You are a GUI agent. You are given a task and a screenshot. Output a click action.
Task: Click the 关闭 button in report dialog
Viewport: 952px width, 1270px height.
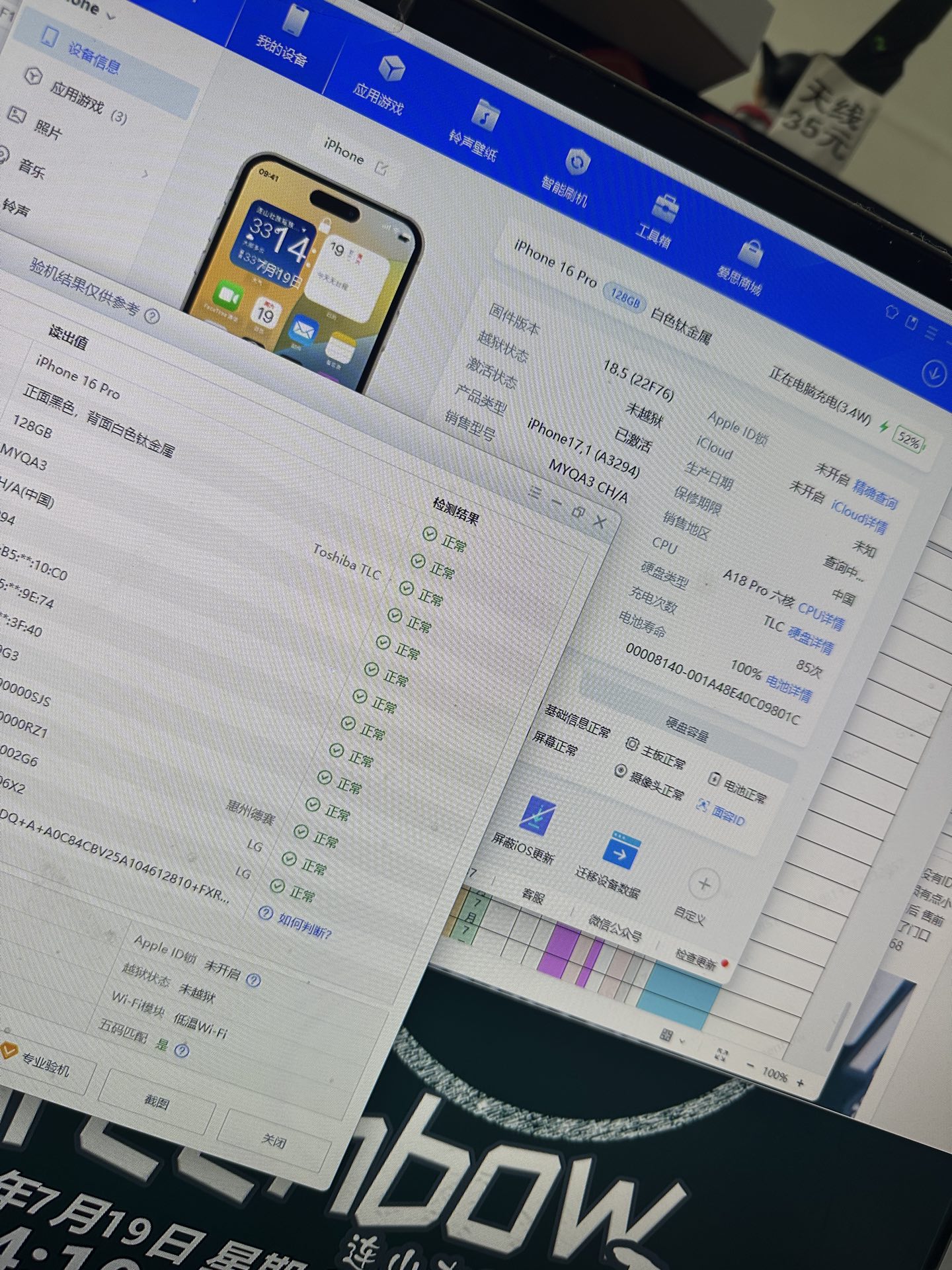(x=274, y=1142)
